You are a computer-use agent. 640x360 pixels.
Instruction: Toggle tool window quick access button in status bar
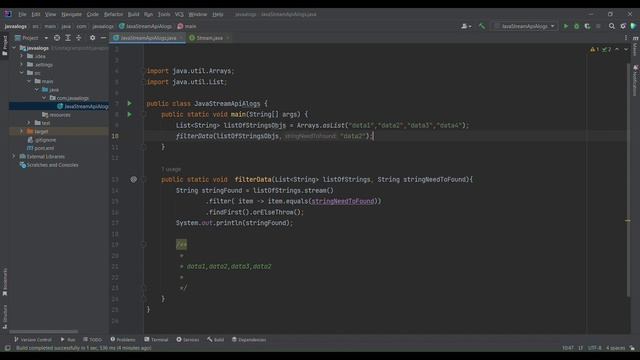(x=7, y=348)
